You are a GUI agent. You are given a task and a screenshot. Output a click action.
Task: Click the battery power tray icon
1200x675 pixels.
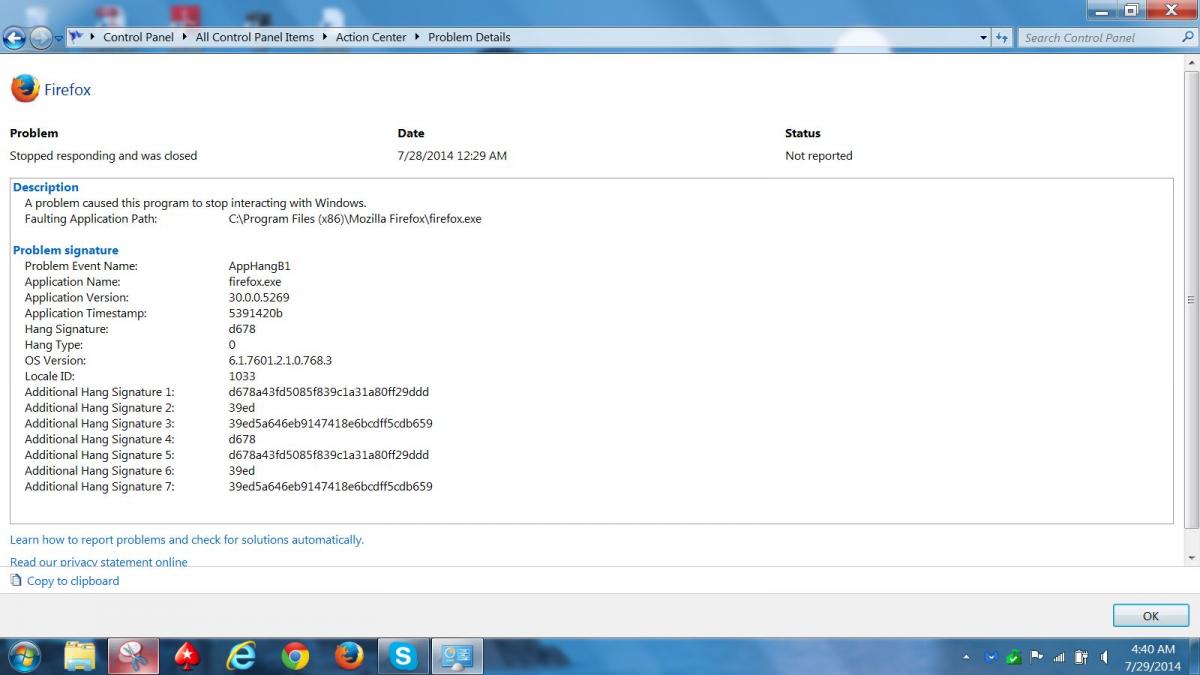tap(1081, 657)
